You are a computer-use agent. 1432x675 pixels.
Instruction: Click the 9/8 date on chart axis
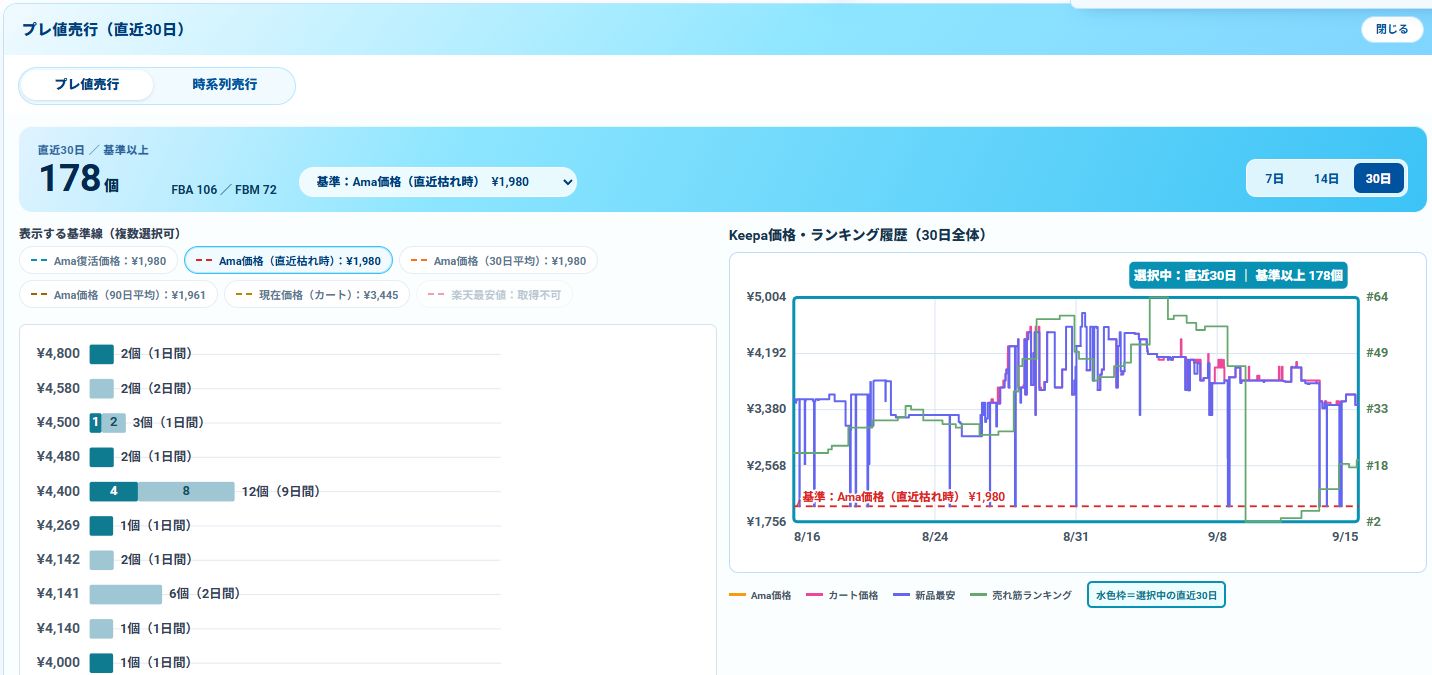point(1217,537)
